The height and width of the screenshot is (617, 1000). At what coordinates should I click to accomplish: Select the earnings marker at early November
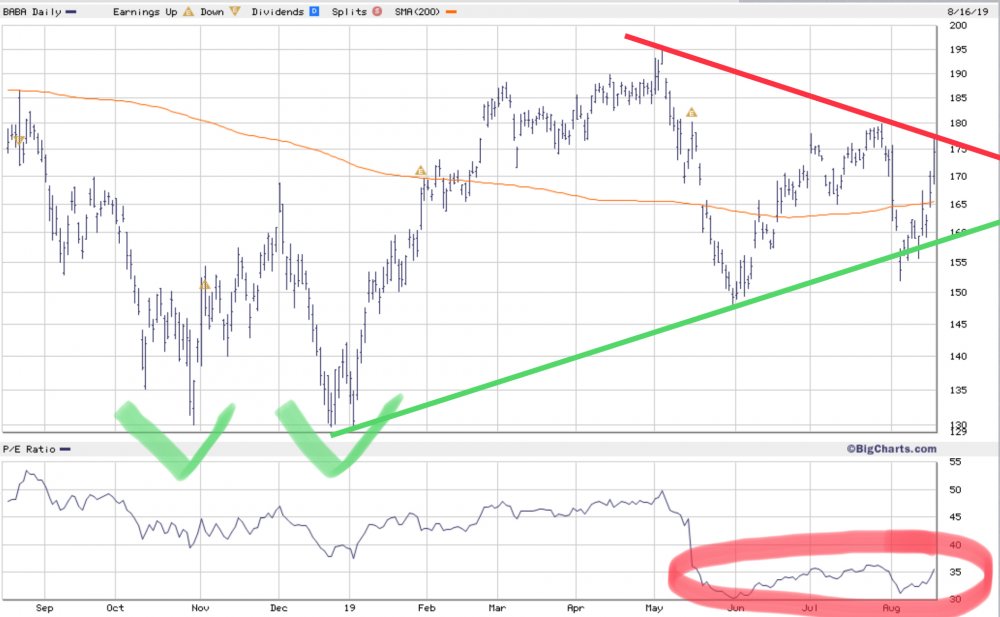click(205, 285)
